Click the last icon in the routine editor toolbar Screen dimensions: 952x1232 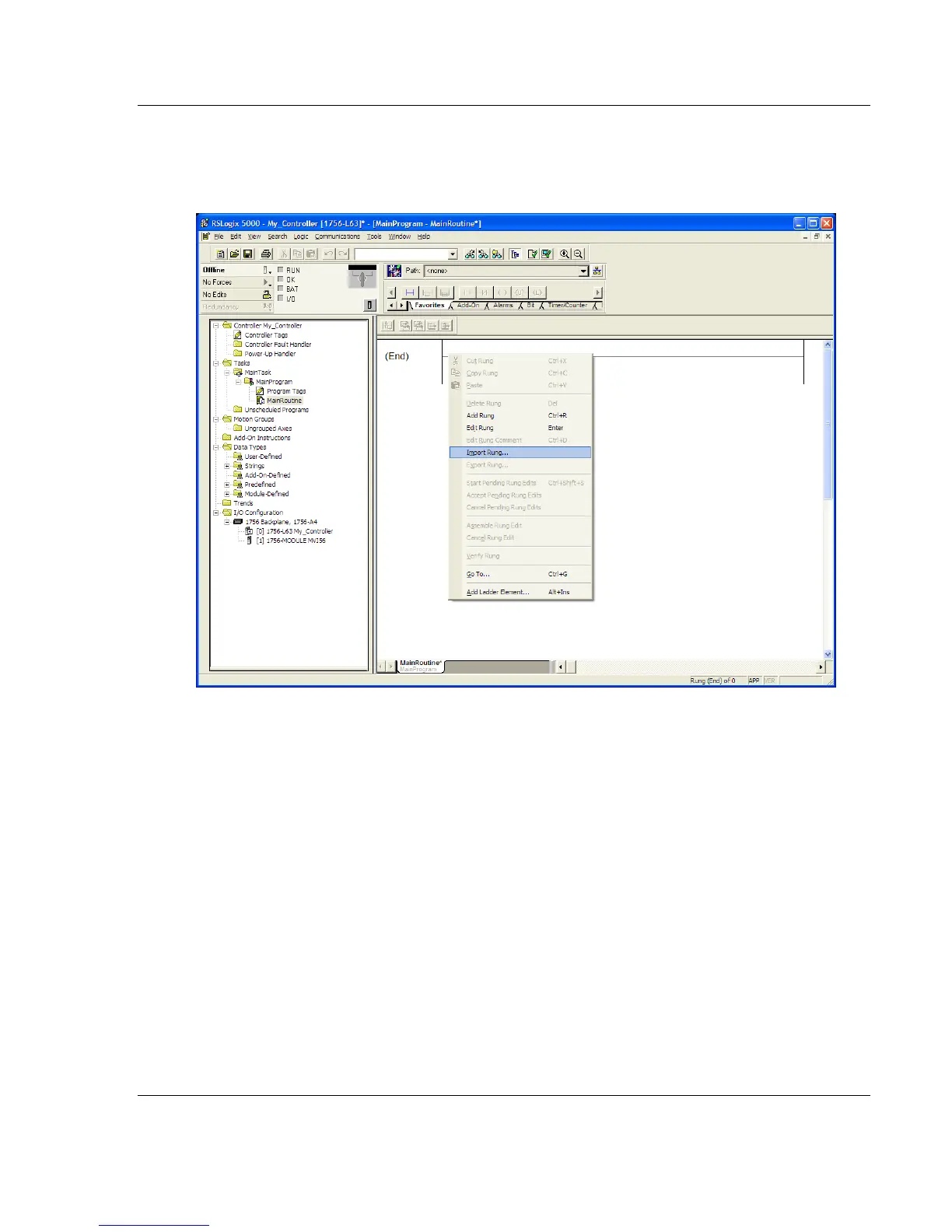[445, 326]
